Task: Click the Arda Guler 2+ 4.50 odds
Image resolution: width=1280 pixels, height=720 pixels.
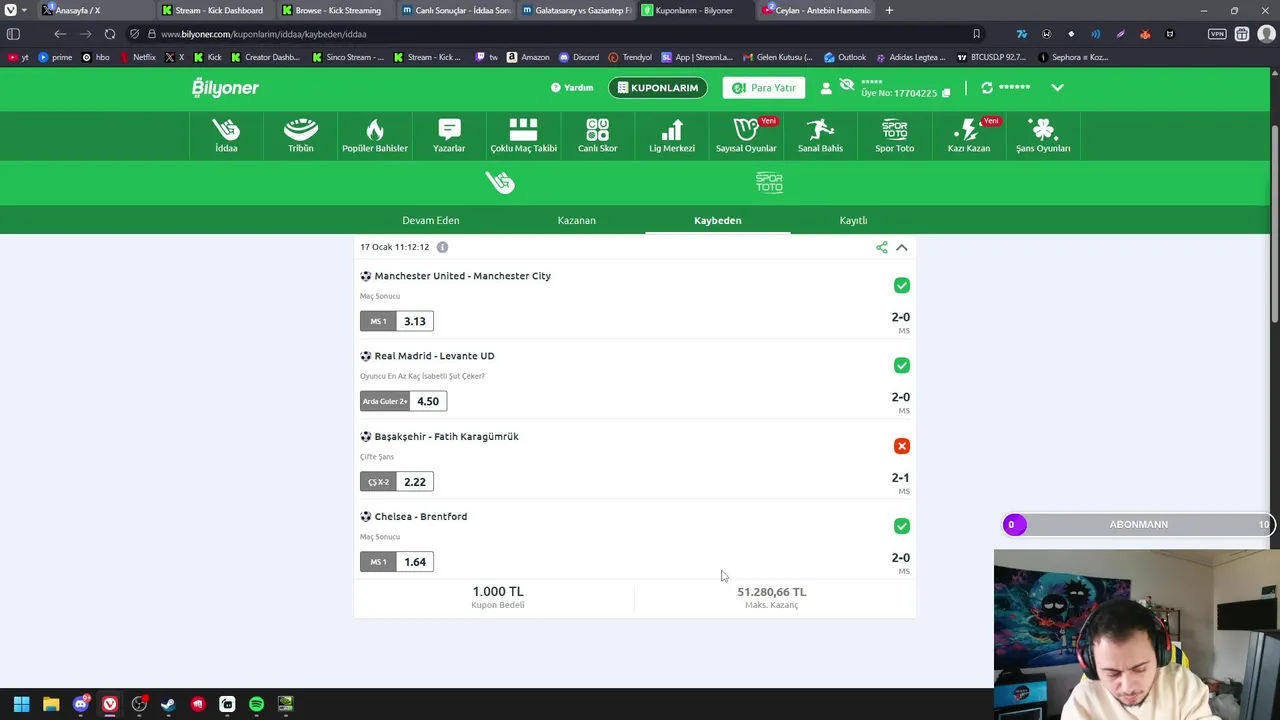Action: coord(403,401)
